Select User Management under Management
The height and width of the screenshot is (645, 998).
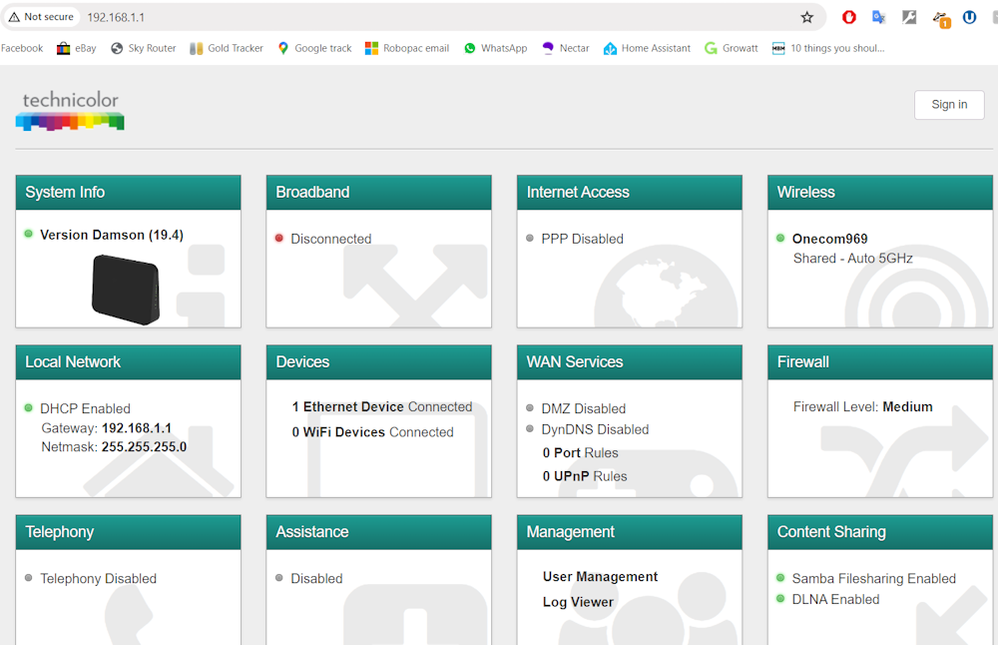[x=600, y=577]
